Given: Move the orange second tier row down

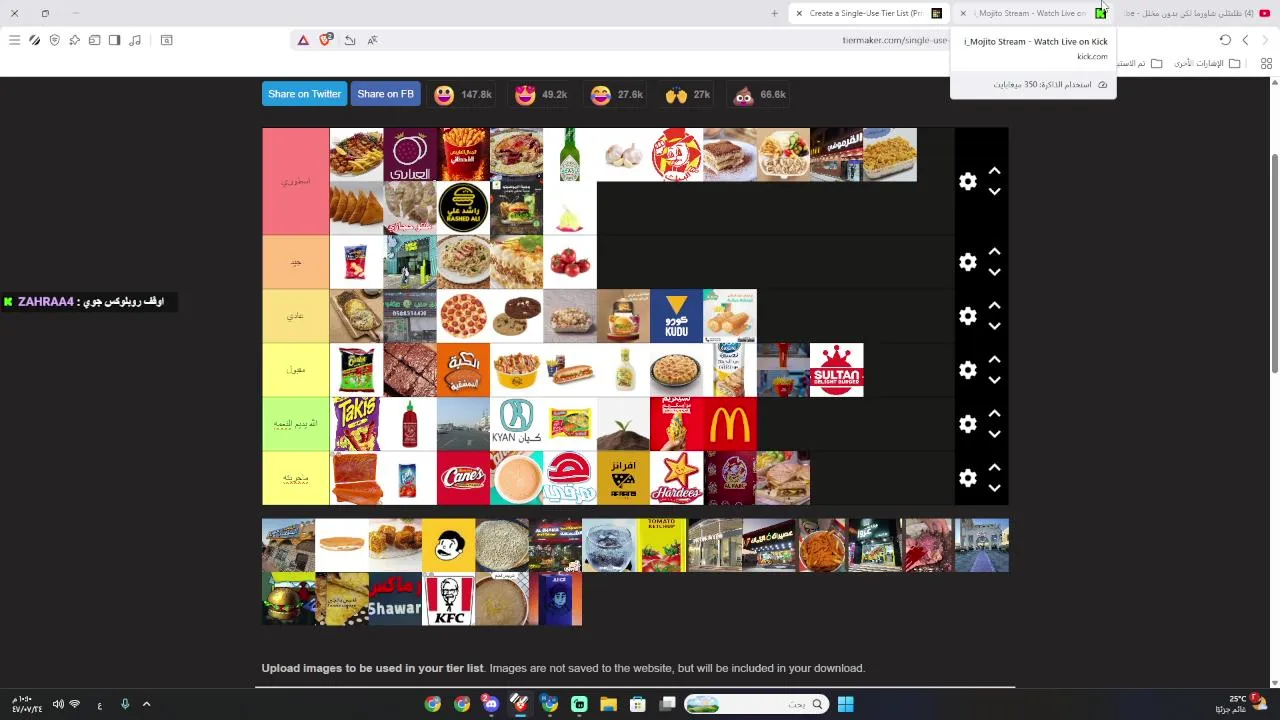Looking at the screenshot, I should point(994,272).
